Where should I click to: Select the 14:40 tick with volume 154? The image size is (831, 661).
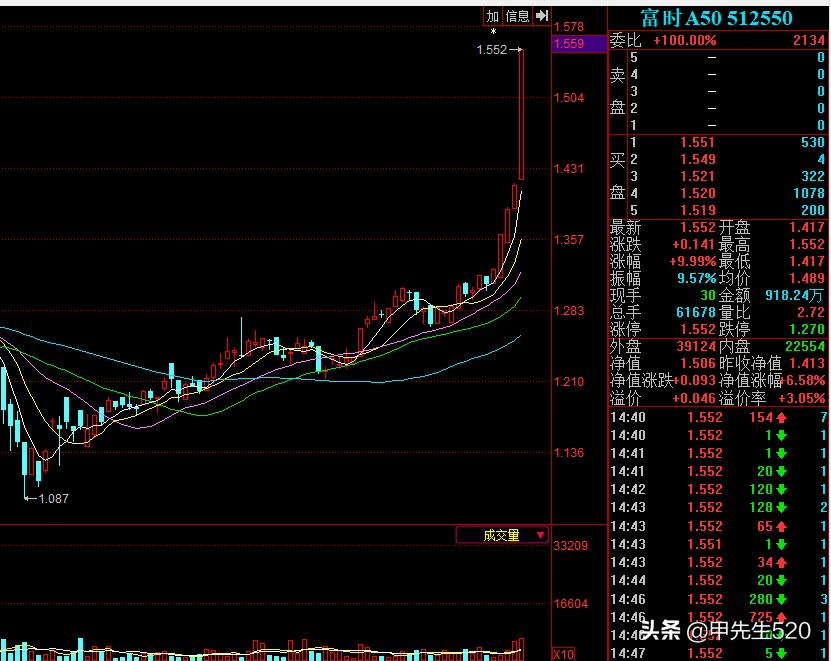pos(719,417)
